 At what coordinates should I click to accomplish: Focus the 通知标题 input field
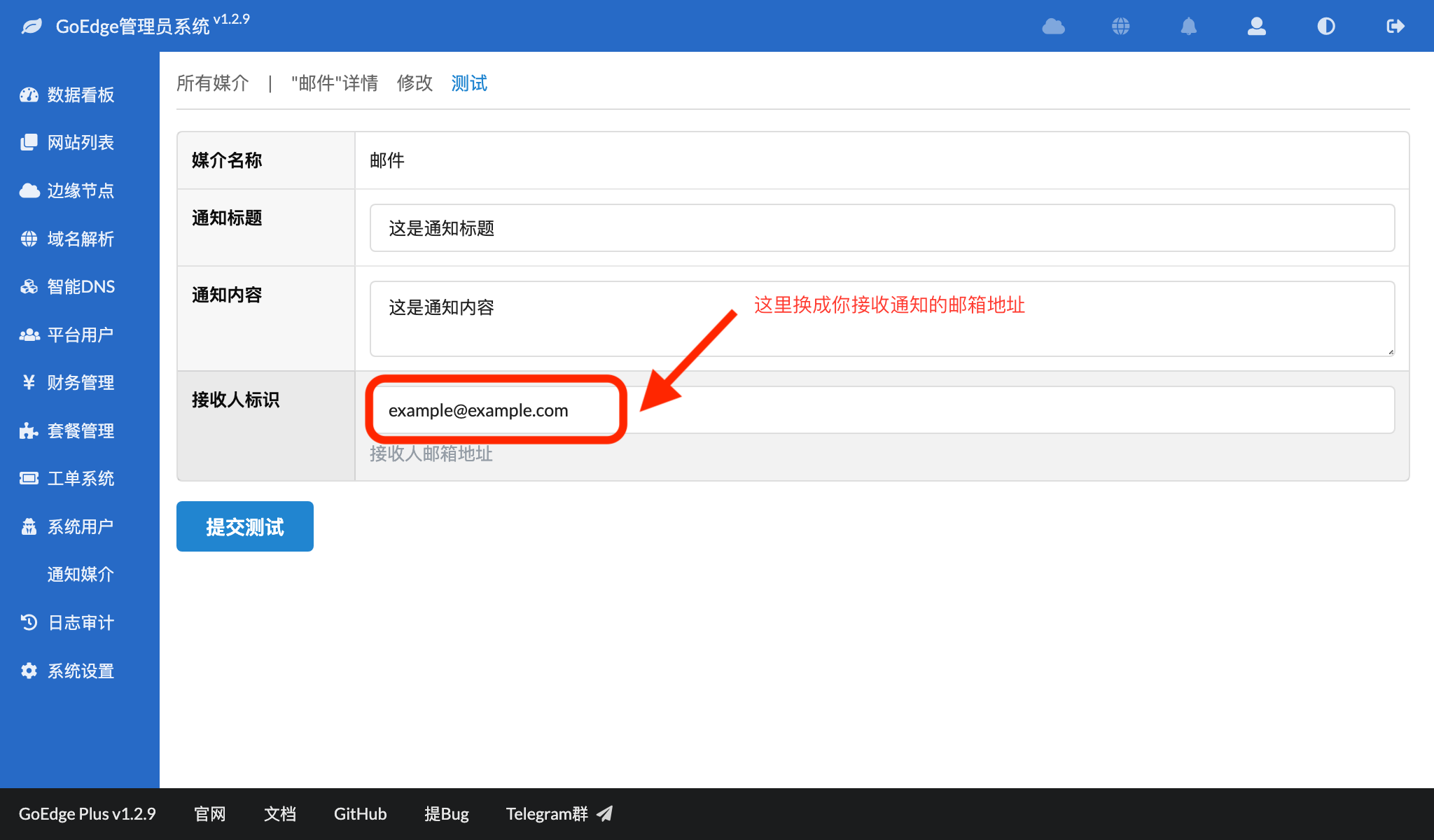(882, 228)
